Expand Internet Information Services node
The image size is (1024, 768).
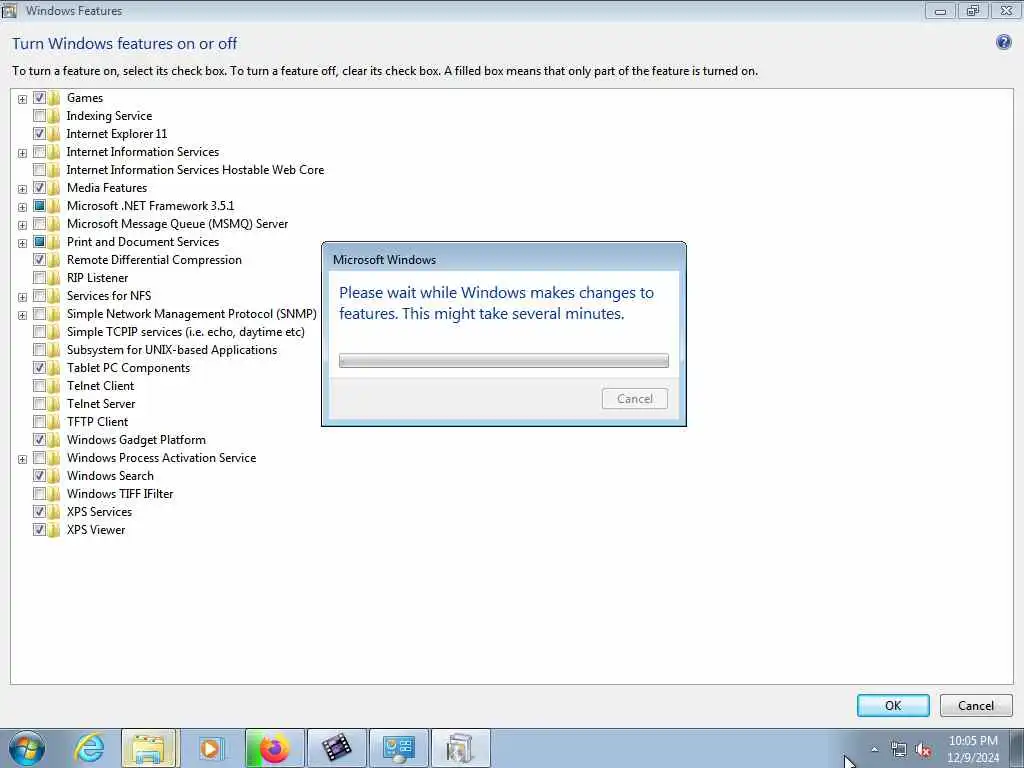[22, 153]
